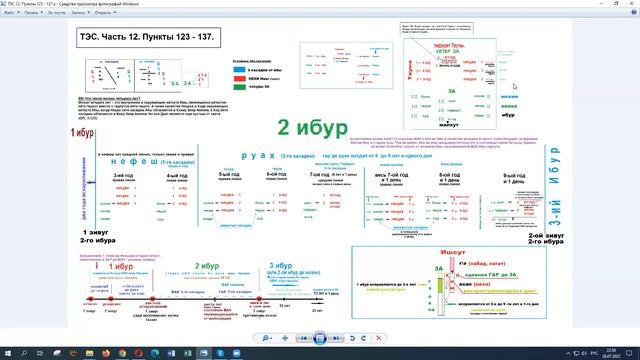640x360 pixels.
Task: Open taskbar Search
Action: (x=24, y=353)
